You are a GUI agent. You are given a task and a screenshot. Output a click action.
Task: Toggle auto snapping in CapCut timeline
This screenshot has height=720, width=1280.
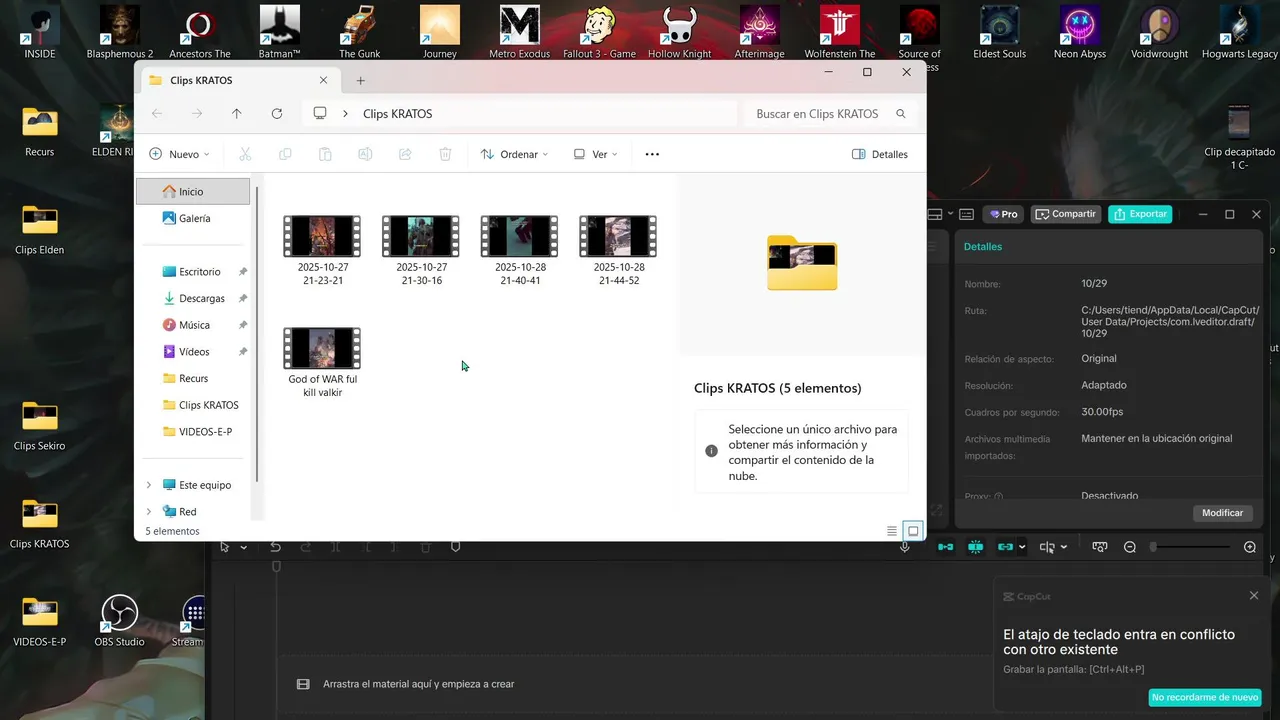click(x=976, y=547)
